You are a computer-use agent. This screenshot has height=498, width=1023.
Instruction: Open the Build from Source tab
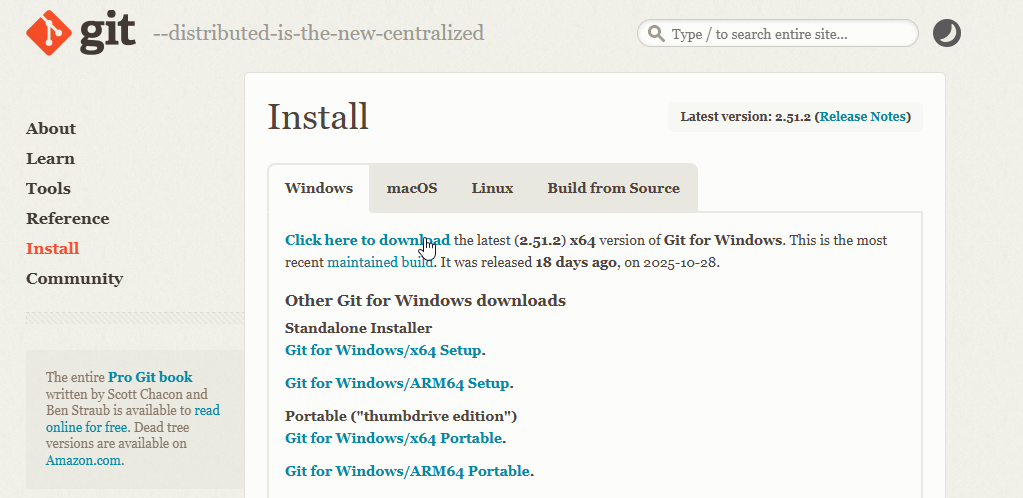pos(613,188)
